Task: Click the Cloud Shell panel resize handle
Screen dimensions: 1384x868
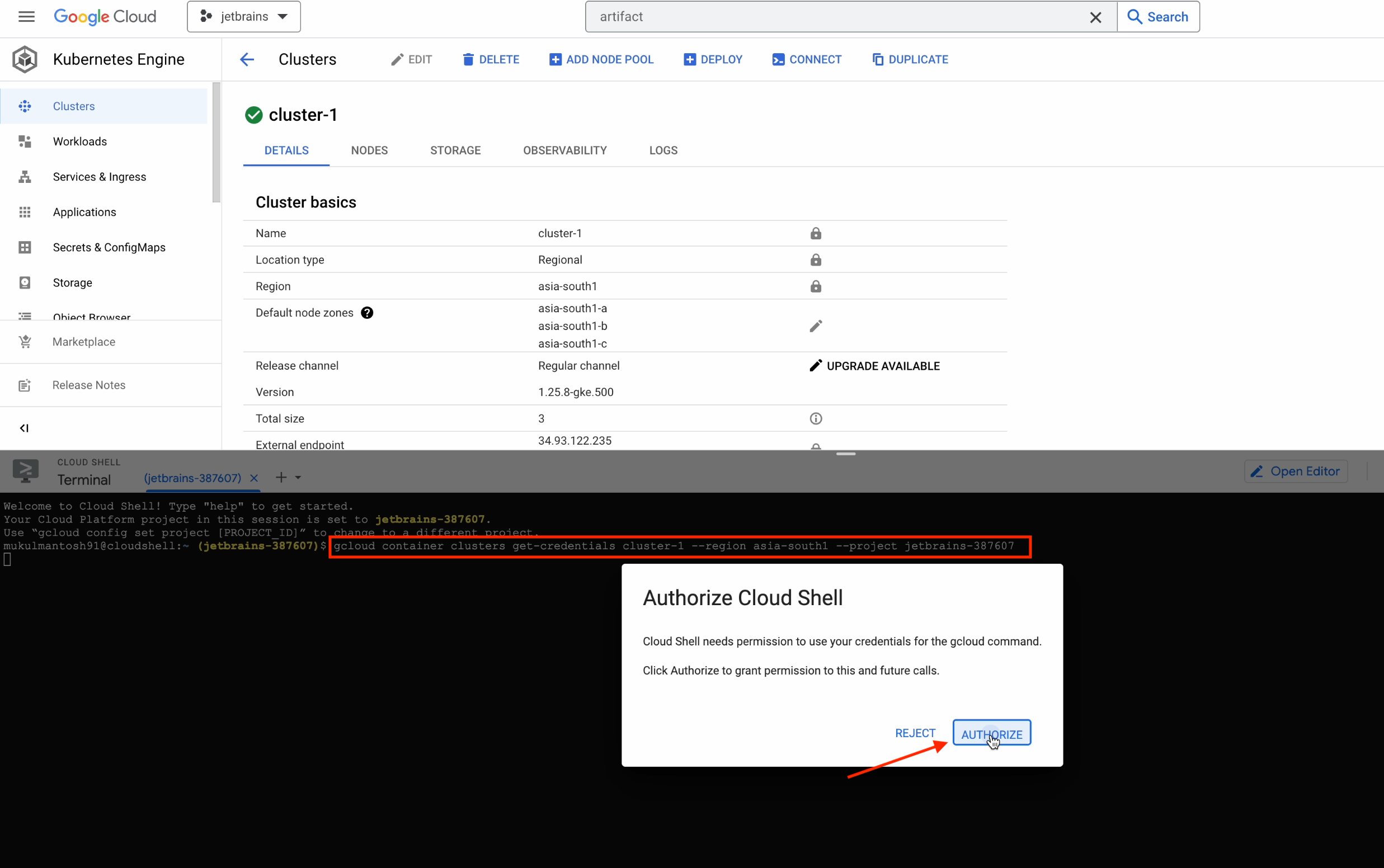Action: click(x=845, y=454)
